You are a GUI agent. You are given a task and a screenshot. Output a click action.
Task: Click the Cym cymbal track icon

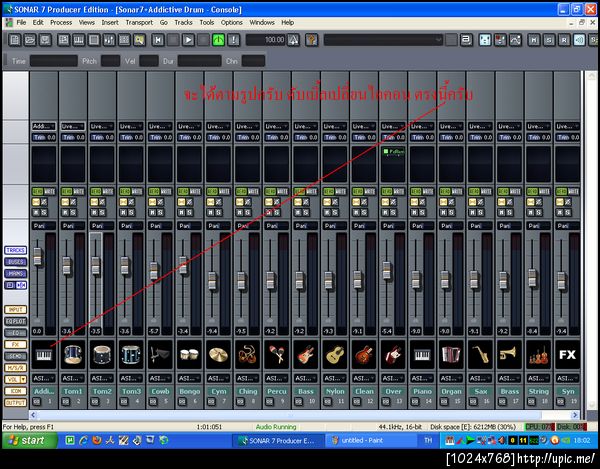tap(218, 354)
